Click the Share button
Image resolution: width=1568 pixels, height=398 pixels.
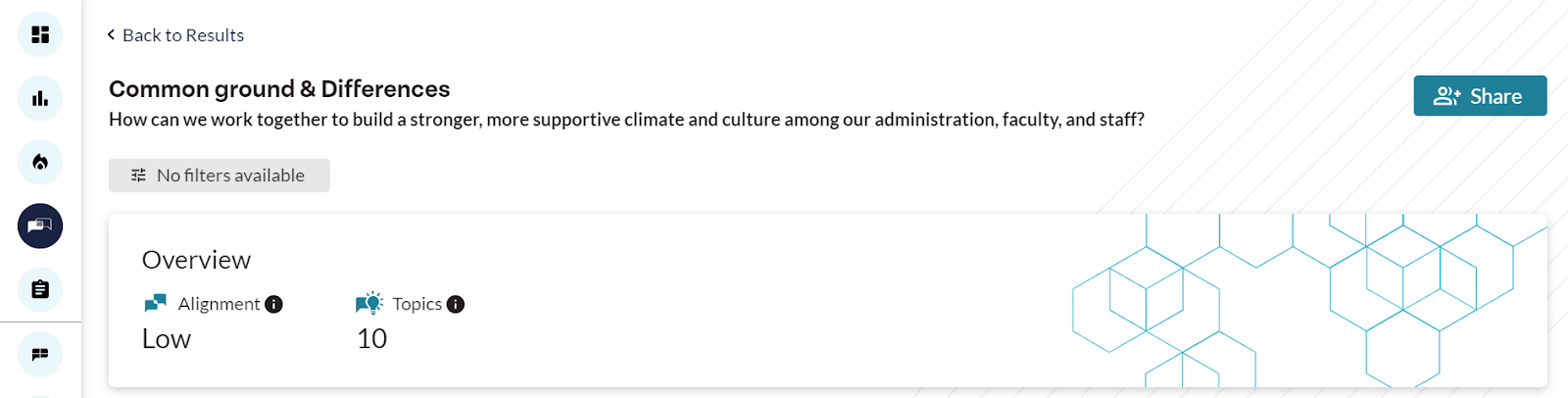pyautogui.click(x=1480, y=96)
